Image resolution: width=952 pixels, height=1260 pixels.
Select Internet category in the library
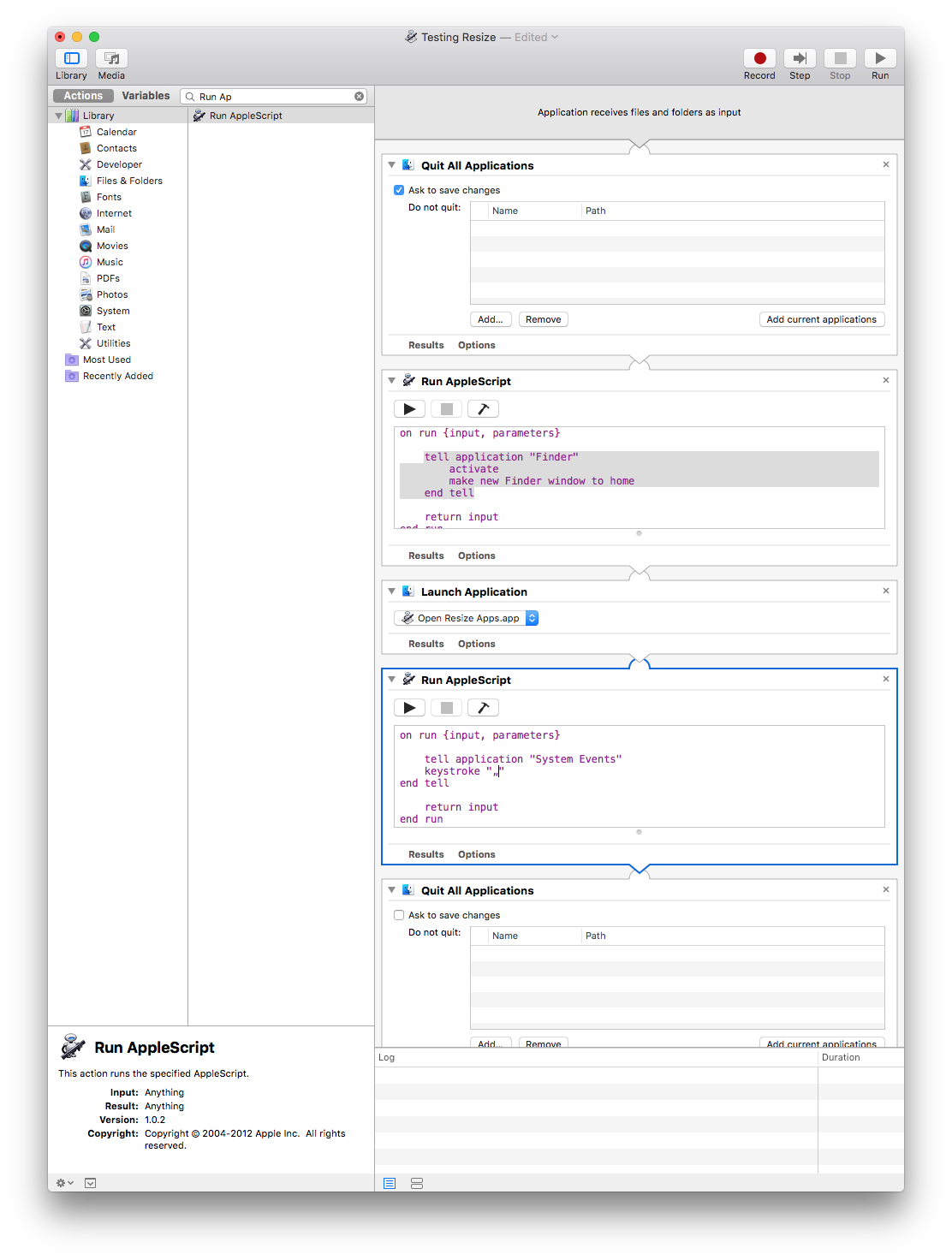point(114,213)
